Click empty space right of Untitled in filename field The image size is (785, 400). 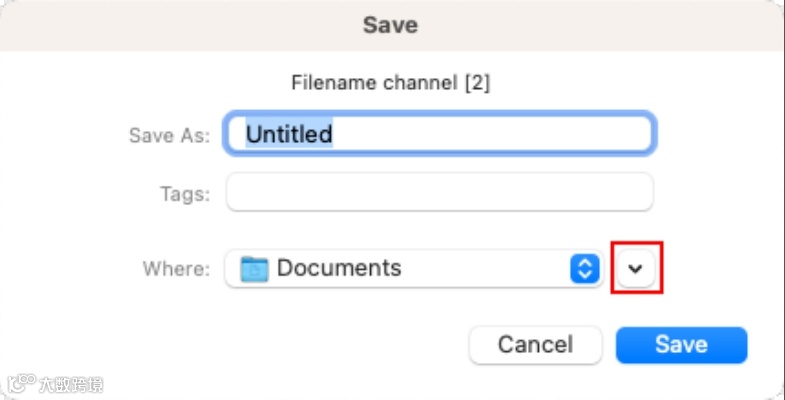point(500,134)
